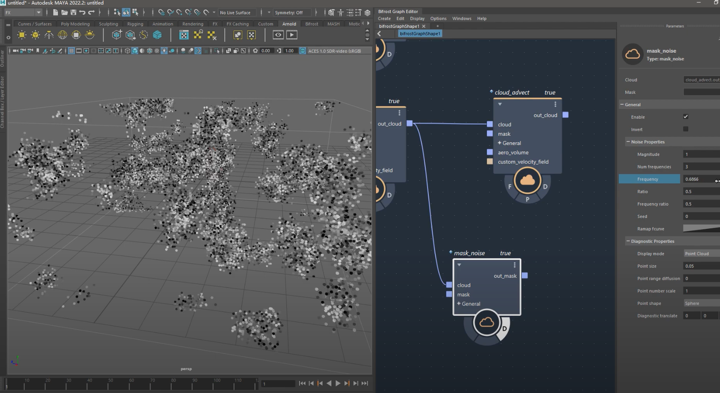This screenshot has height=393, width=720.
Task: Click play forward on the timeline
Action: coord(338,383)
